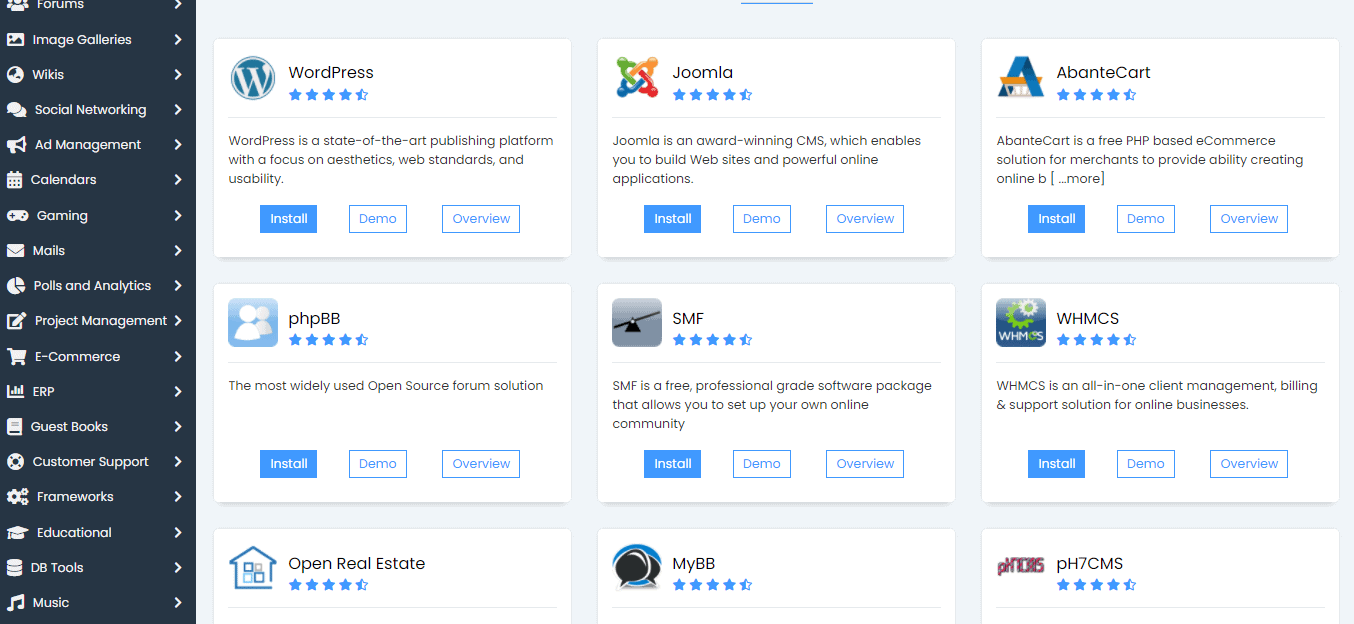The width and height of the screenshot is (1354, 624).
Task: Click the E-Commerce shopping cart icon
Action: pyautogui.click(x=16, y=357)
